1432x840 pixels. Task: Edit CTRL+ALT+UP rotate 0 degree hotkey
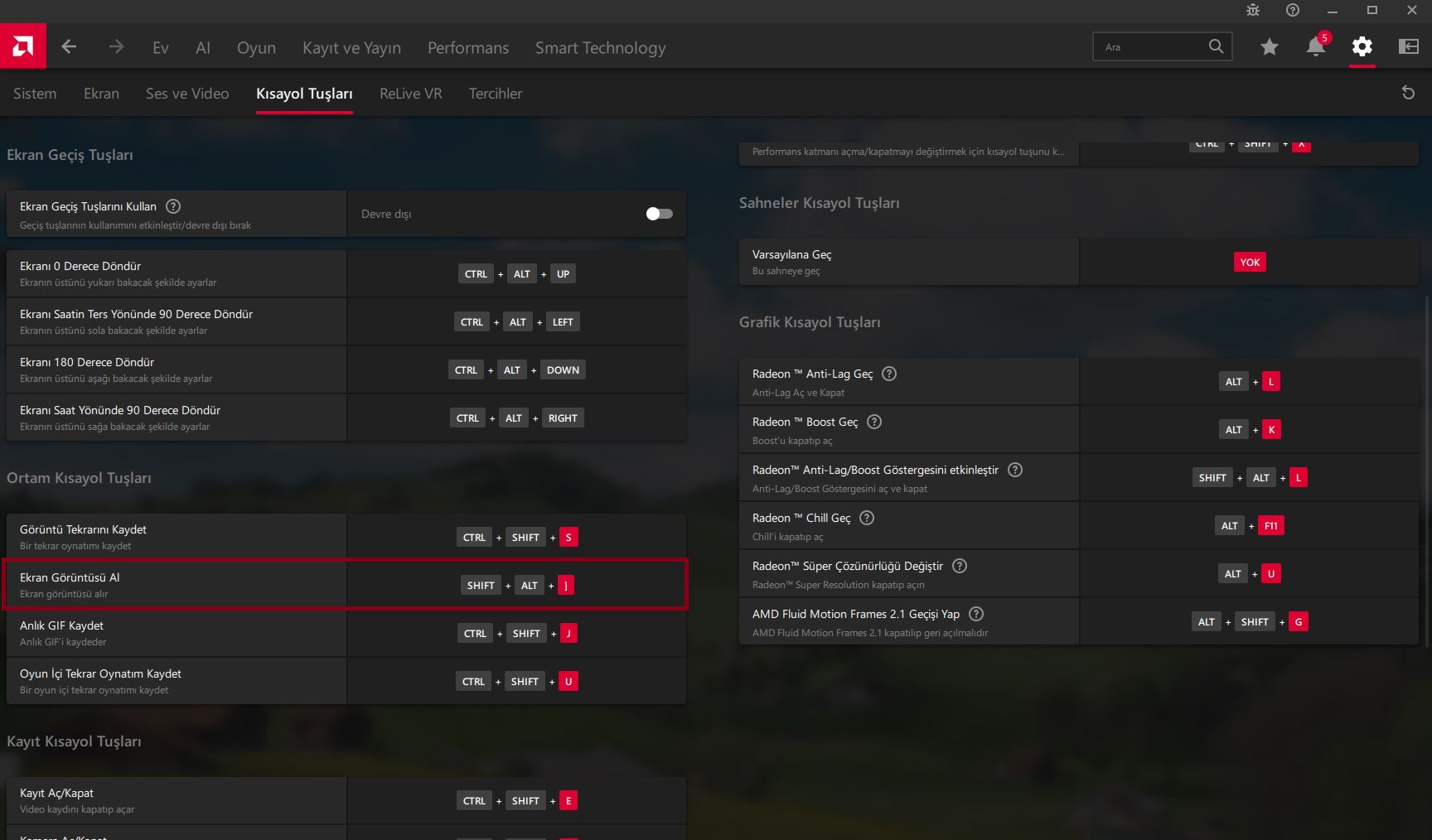click(516, 273)
